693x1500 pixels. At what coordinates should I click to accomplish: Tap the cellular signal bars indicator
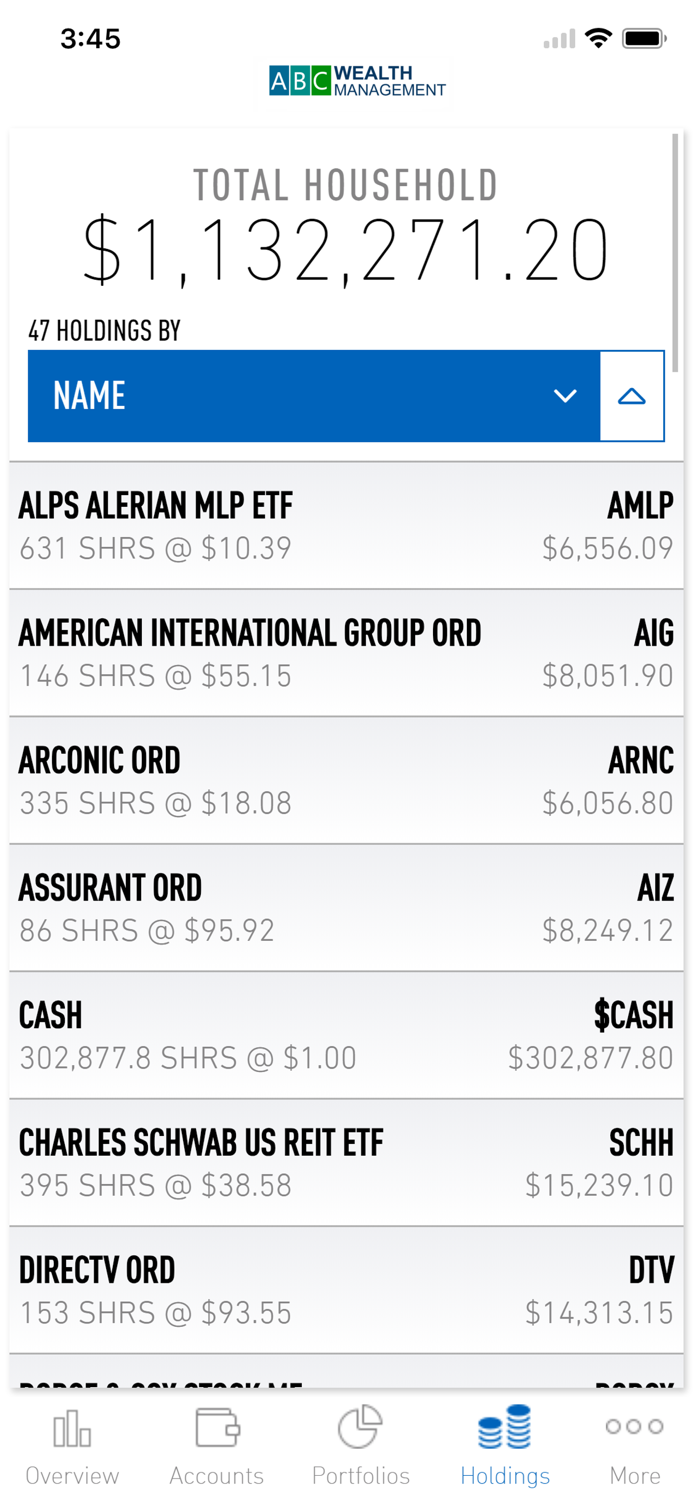[x=560, y=38]
